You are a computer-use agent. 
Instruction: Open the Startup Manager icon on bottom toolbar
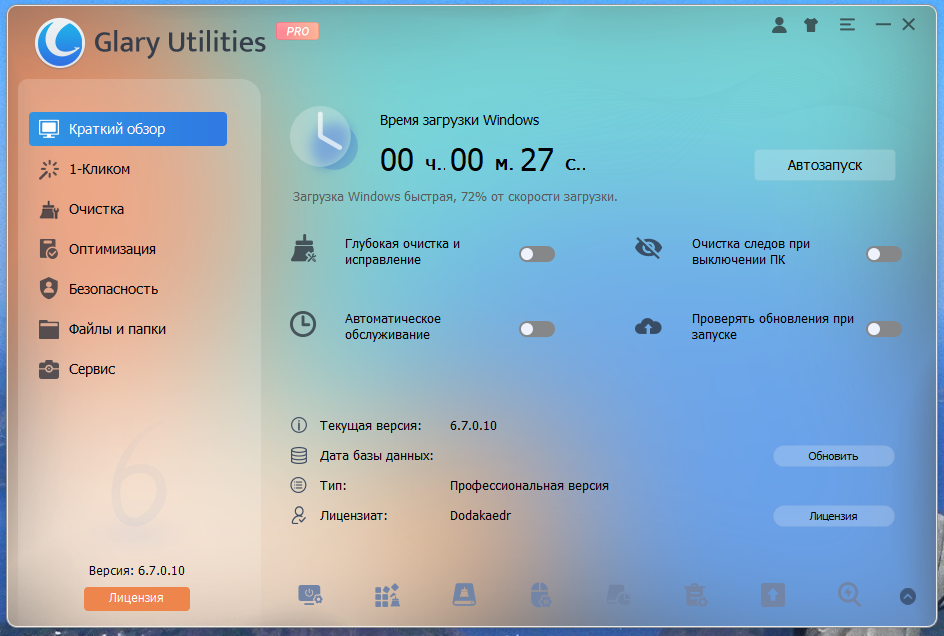point(309,594)
